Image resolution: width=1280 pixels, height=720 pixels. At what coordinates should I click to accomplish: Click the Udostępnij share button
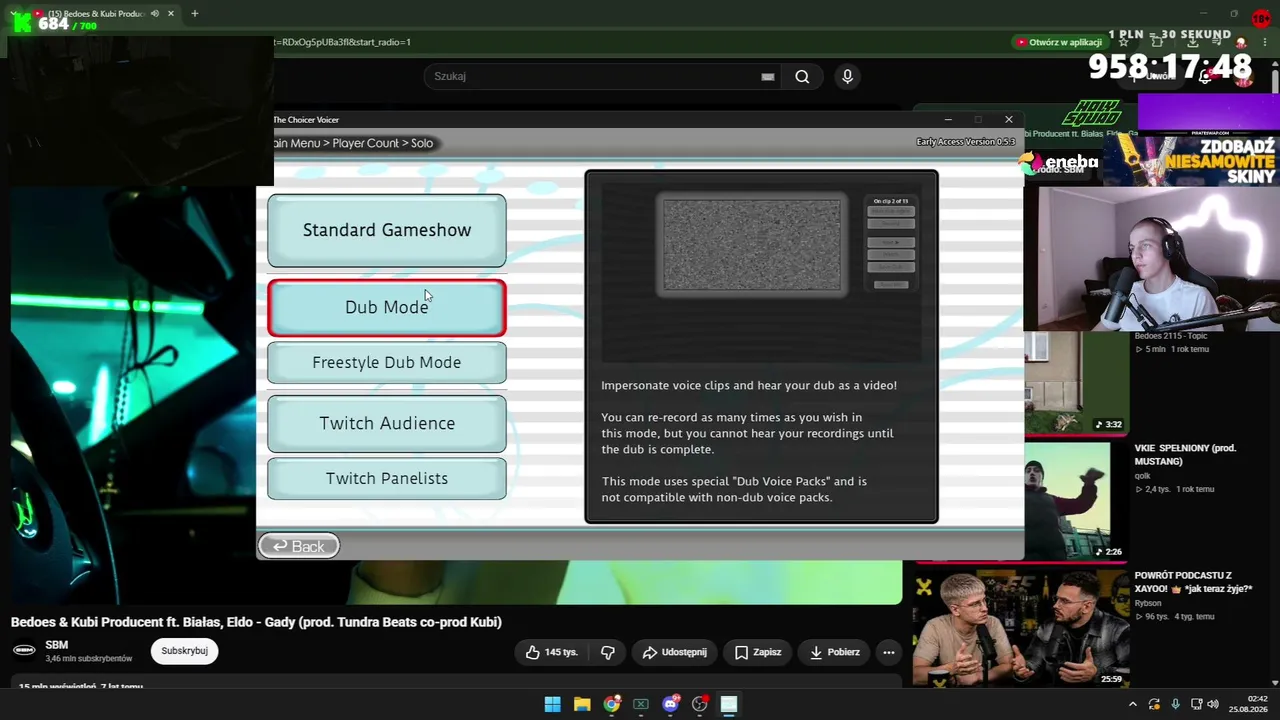(674, 652)
